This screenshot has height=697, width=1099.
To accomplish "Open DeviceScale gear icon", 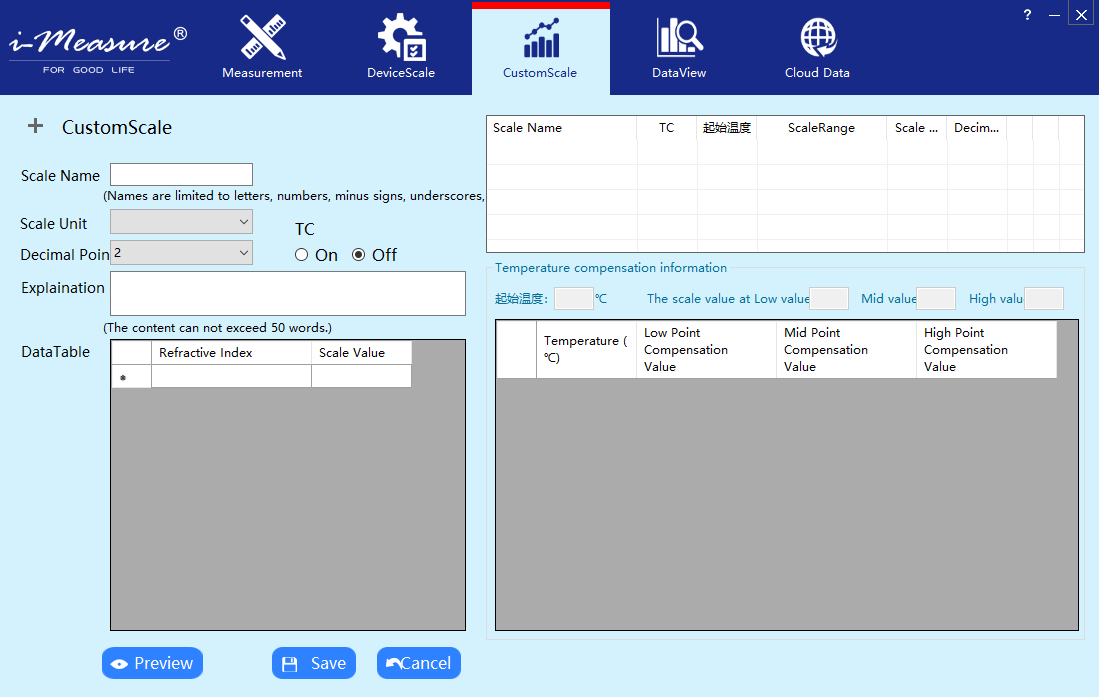I will [x=401, y=38].
